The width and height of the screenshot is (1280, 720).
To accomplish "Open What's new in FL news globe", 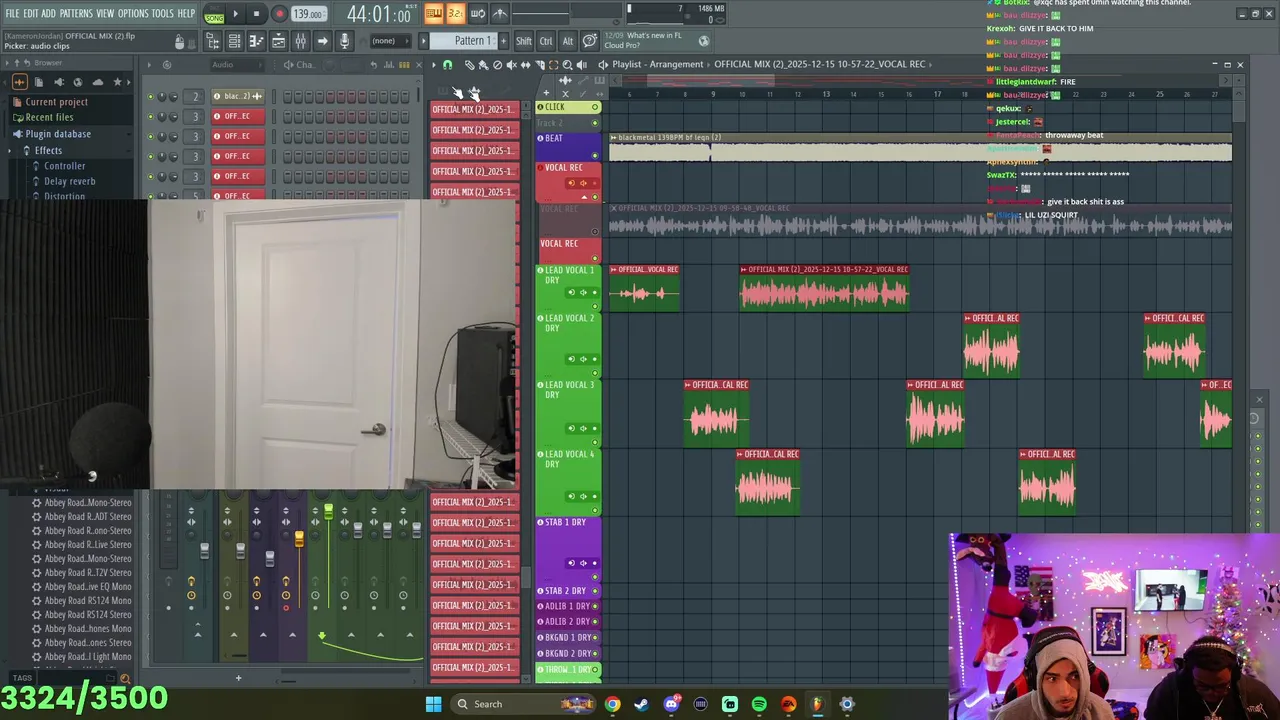I will tap(703, 41).
